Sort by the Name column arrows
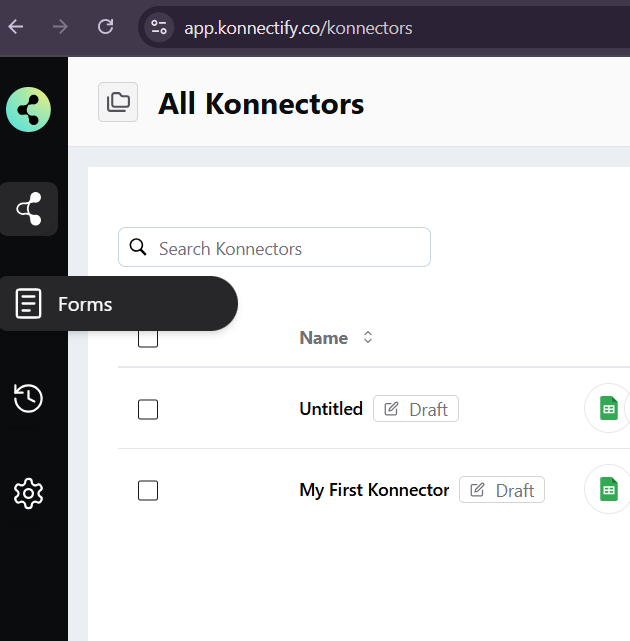The height and width of the screenshot is (641, 630). pyautogui.click(x=368, y=337)
